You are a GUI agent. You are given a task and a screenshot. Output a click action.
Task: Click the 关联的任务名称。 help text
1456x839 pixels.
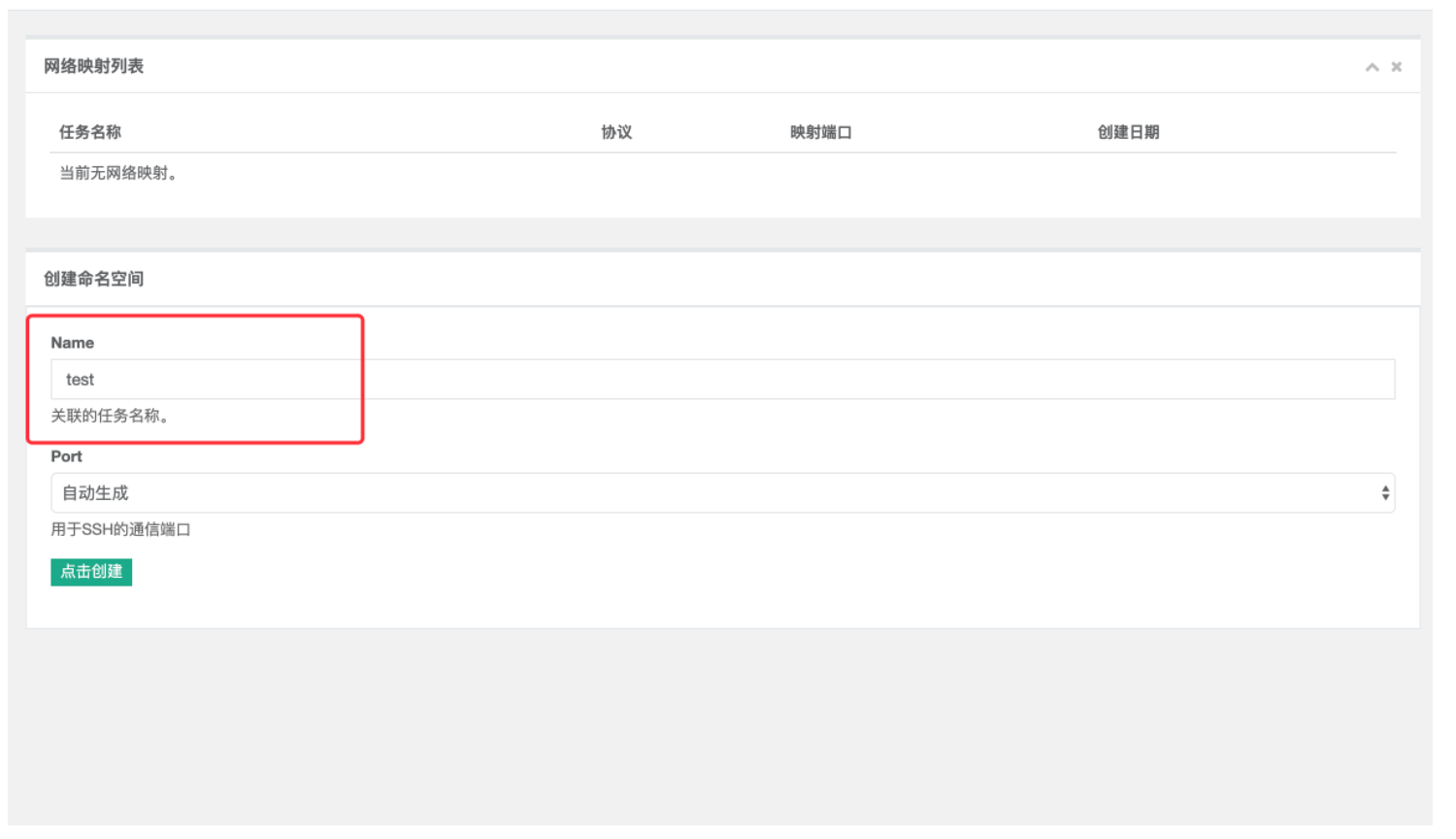coord(113,416)
